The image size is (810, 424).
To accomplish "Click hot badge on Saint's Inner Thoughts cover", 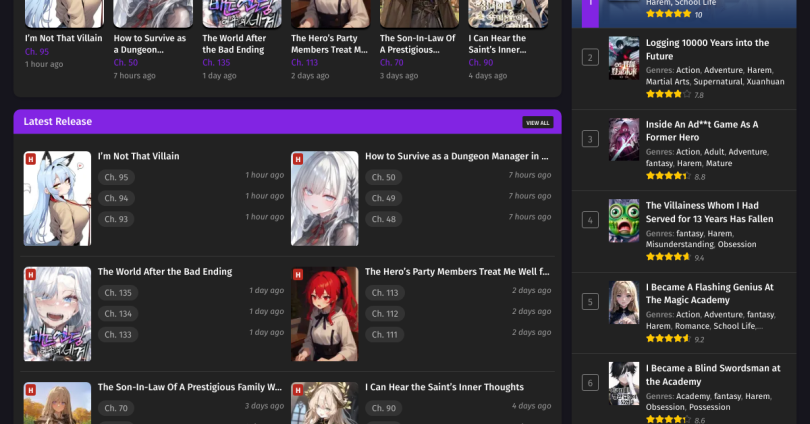I will (298, 390).
